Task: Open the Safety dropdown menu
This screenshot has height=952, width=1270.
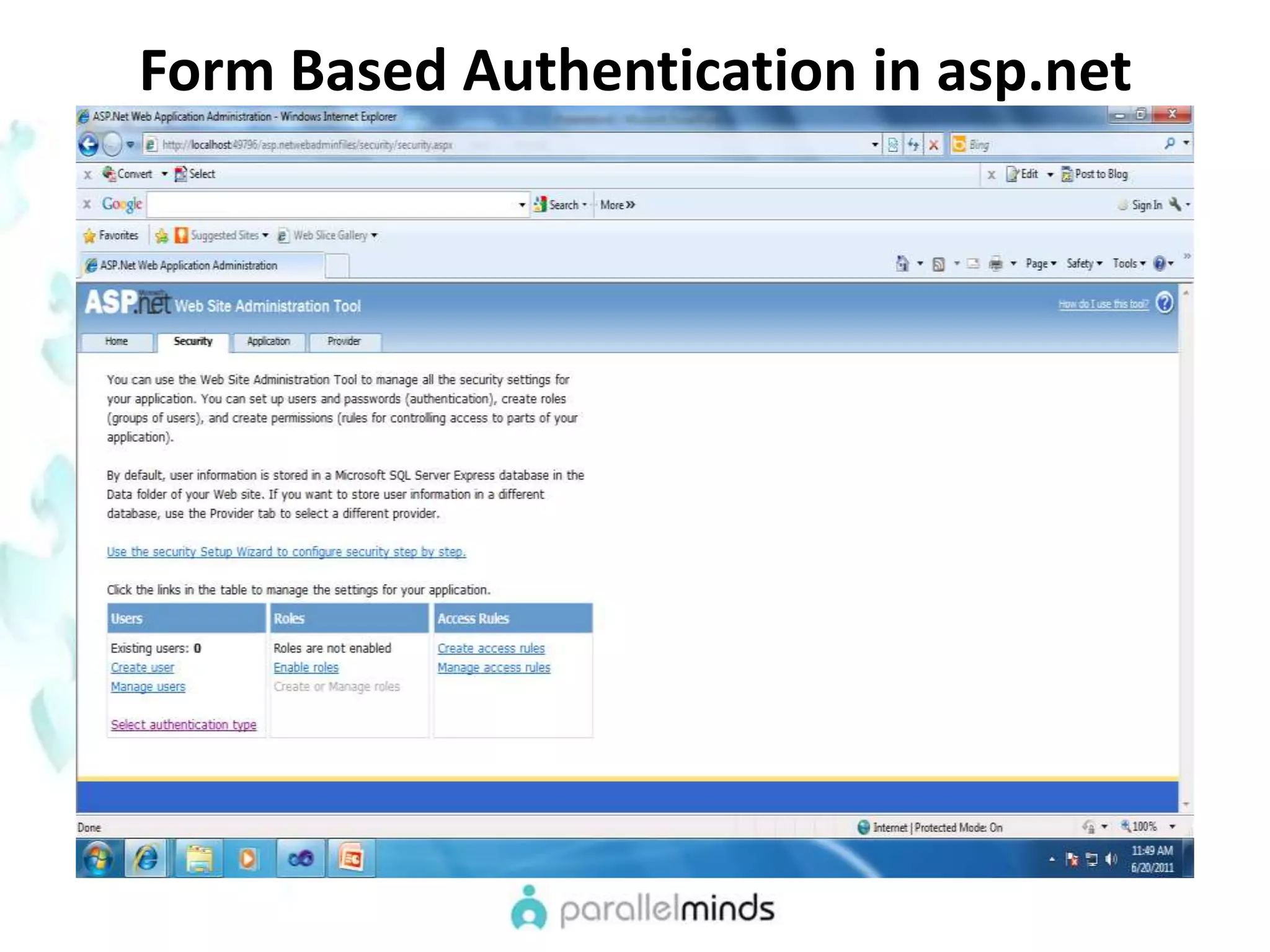Action: pos(1084,264)
